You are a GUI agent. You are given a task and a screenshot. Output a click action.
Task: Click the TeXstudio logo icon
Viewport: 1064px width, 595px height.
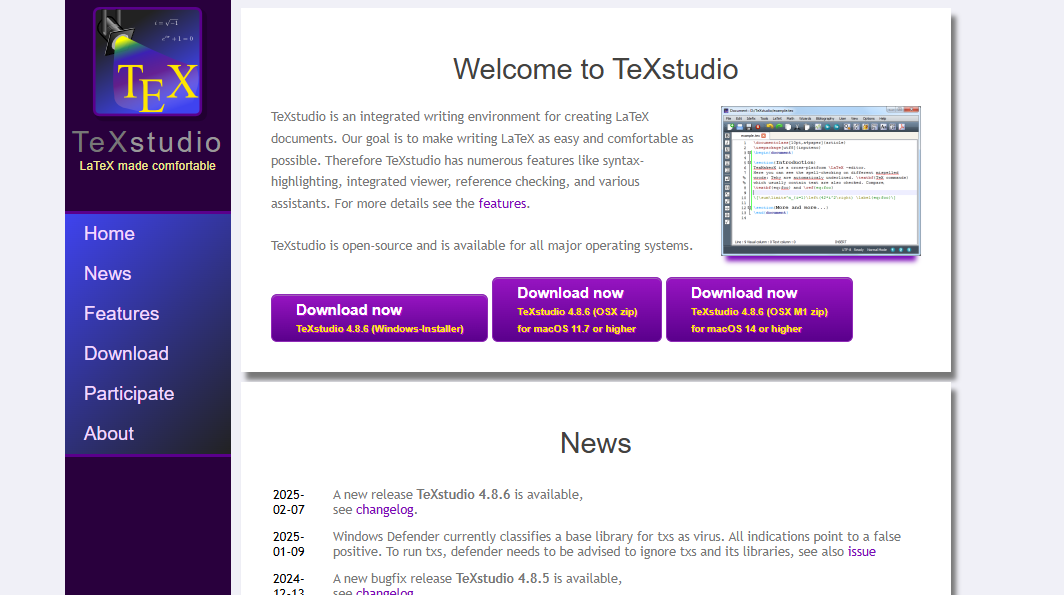pyautogui.click(x=147, y=62)
